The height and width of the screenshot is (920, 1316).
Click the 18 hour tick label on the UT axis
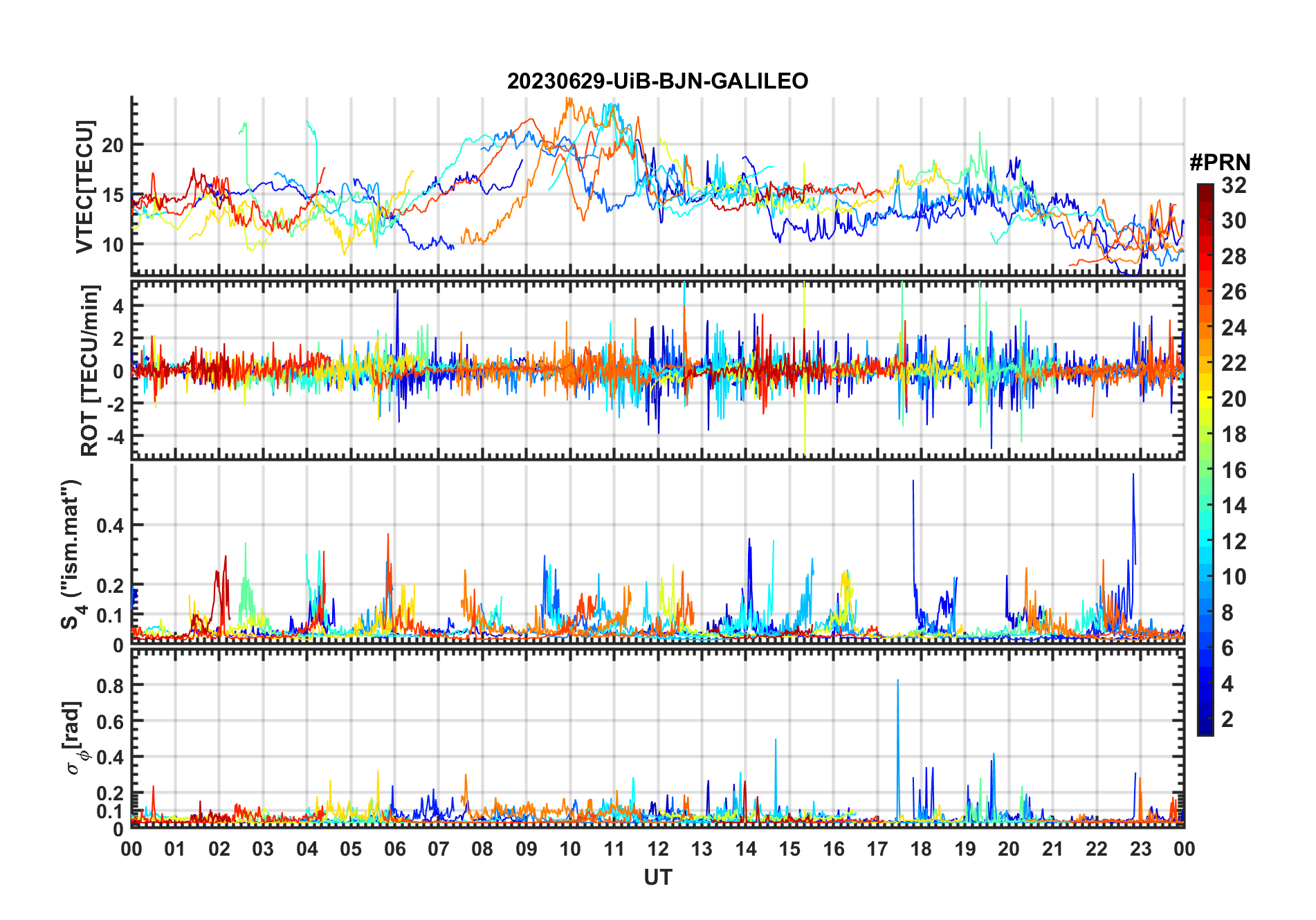click(x=921, y=849)
